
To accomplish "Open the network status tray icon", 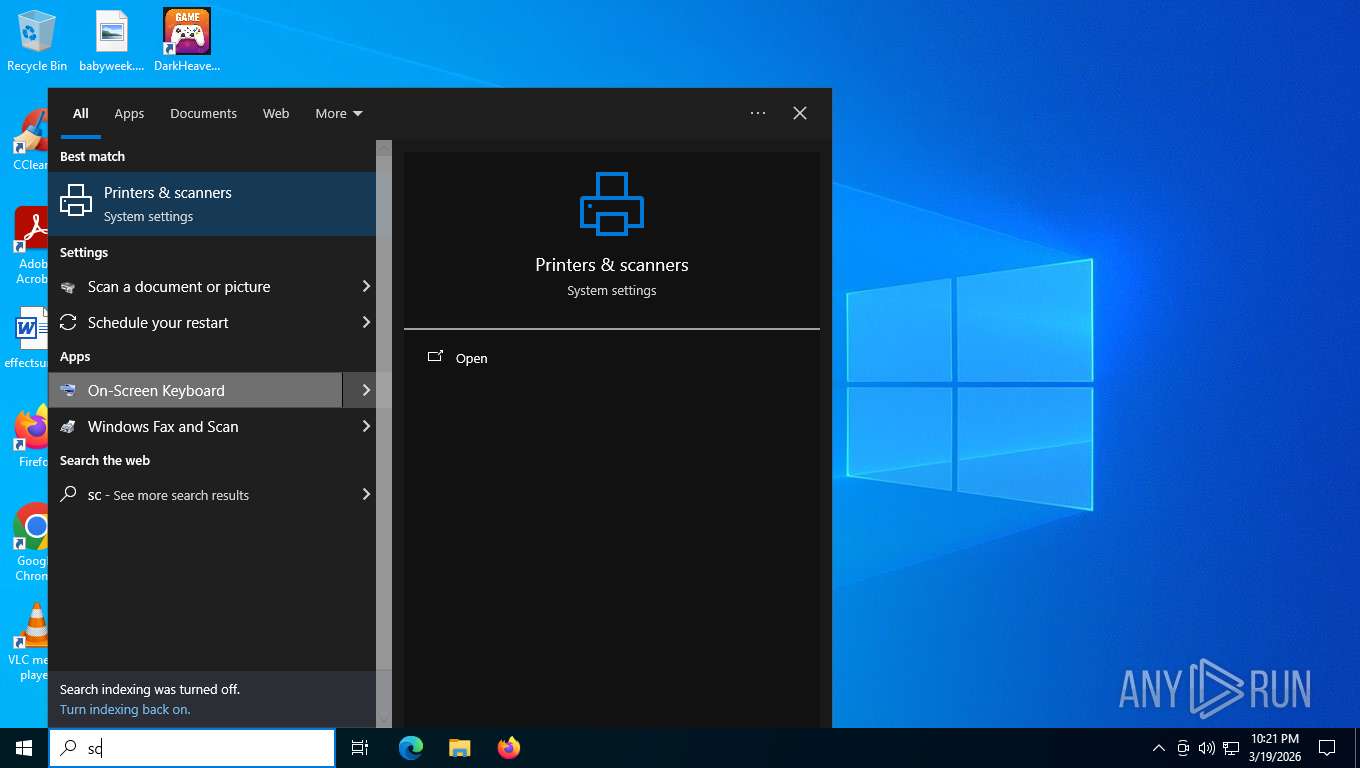I will [x=1231, y=748].
